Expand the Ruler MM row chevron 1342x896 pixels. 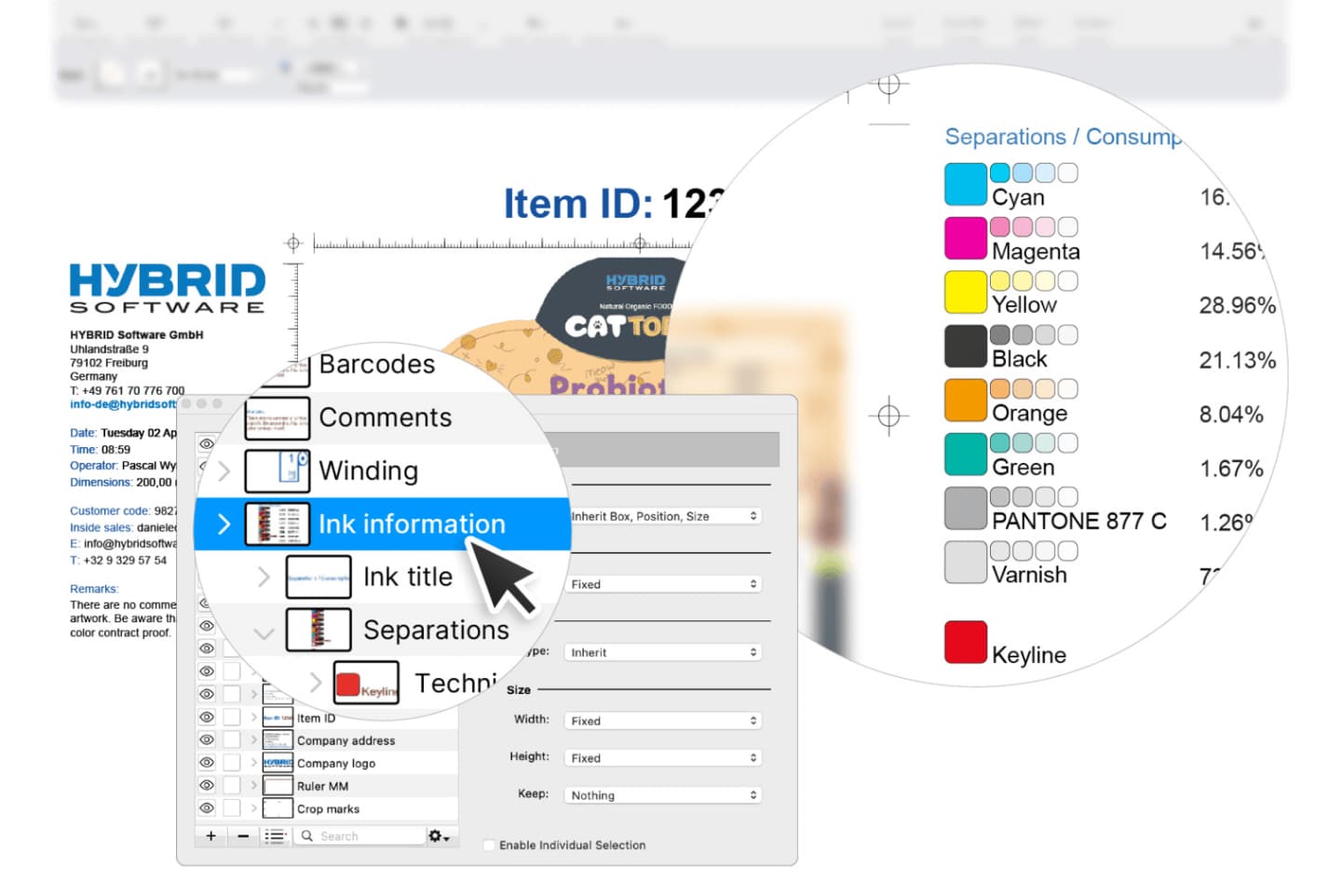click(253, 785)
